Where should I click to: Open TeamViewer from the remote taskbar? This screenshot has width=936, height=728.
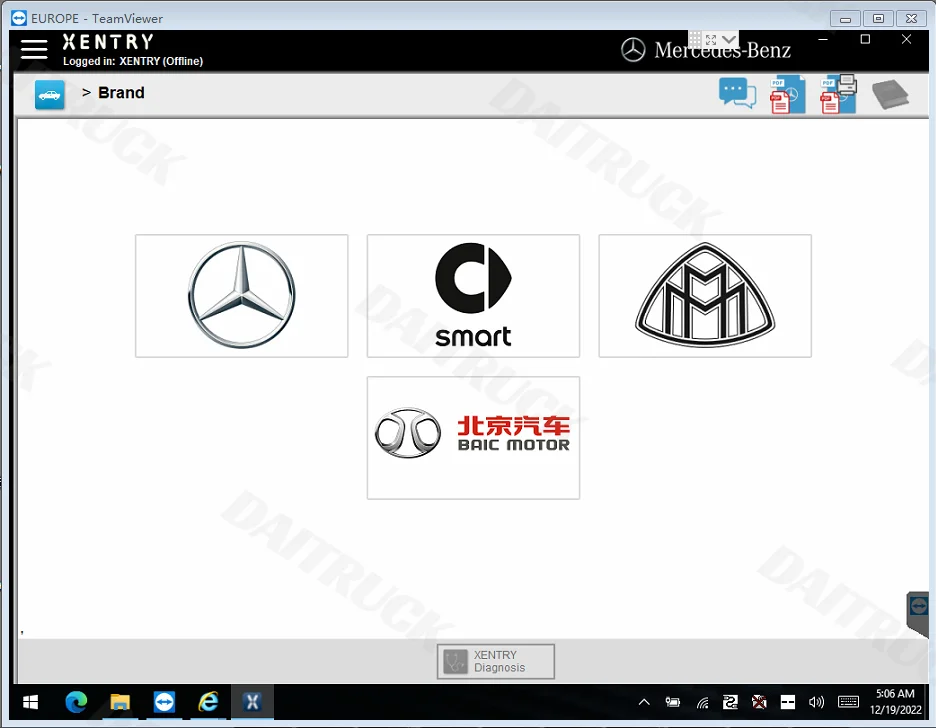(164, 702)
